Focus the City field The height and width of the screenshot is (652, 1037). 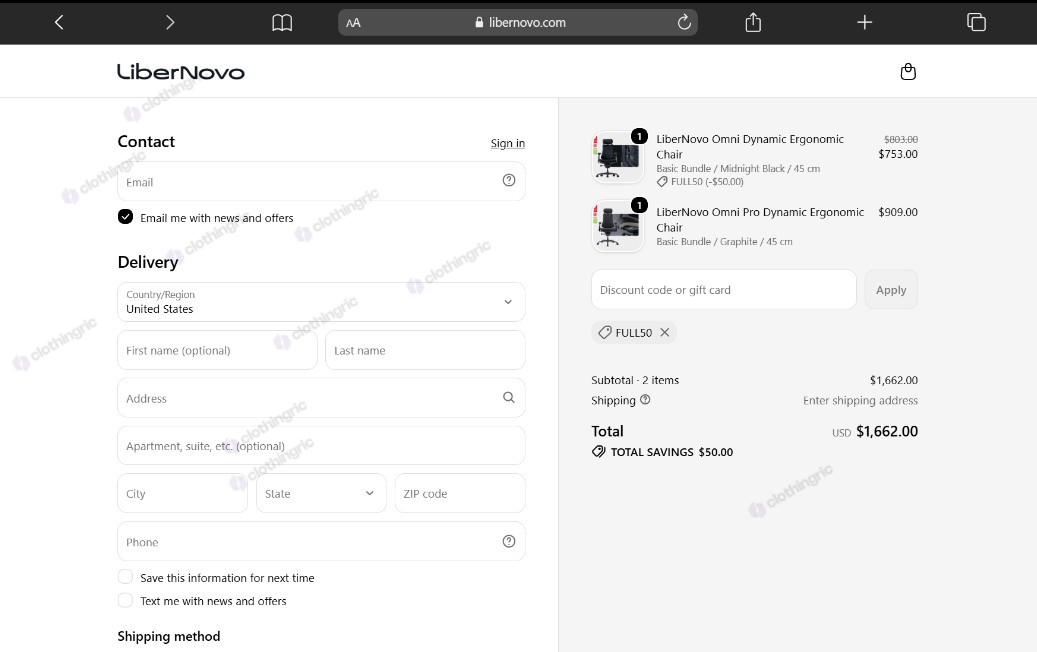click(183, 493)
